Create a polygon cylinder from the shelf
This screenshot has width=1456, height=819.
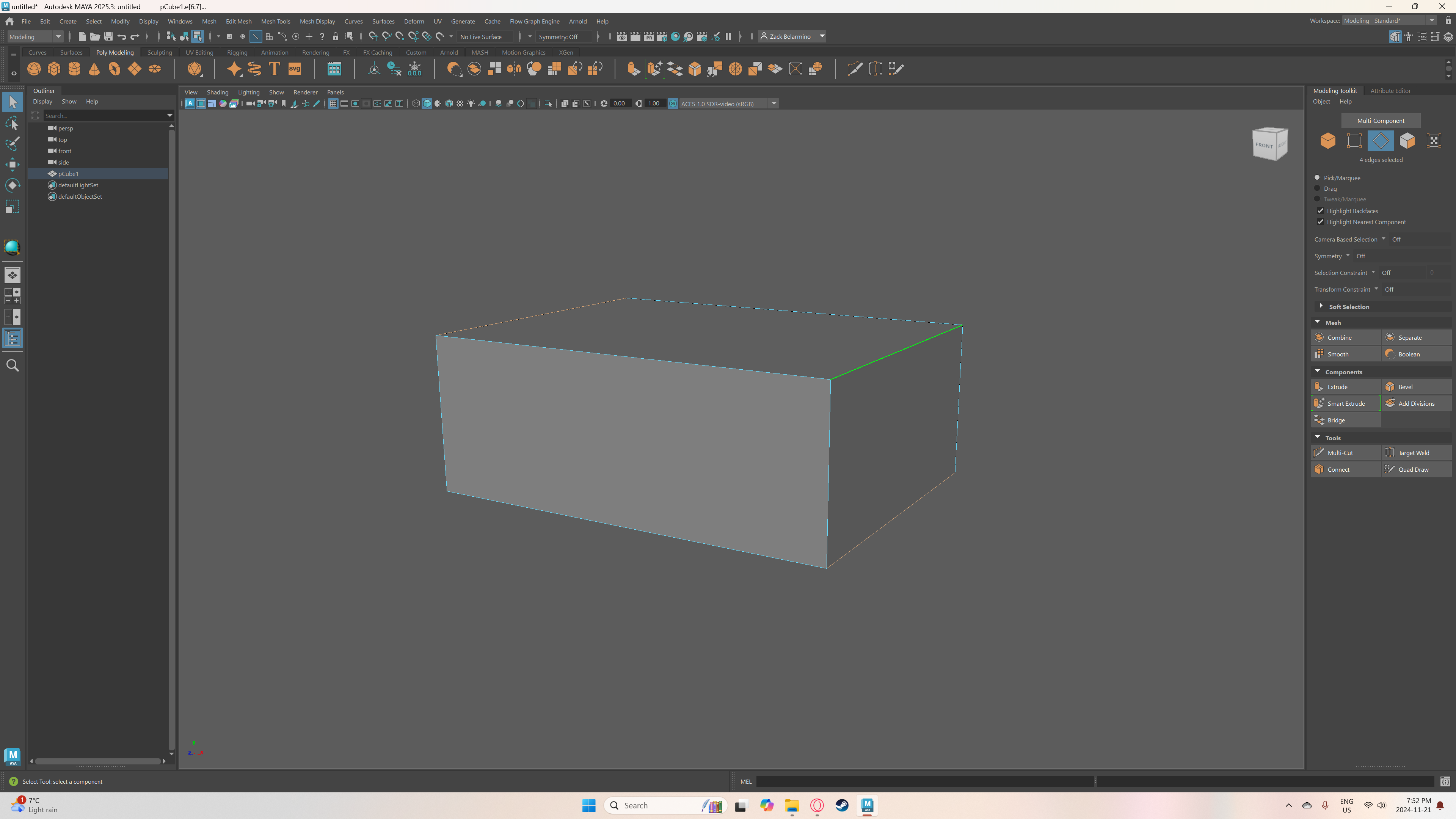(74, 69)
